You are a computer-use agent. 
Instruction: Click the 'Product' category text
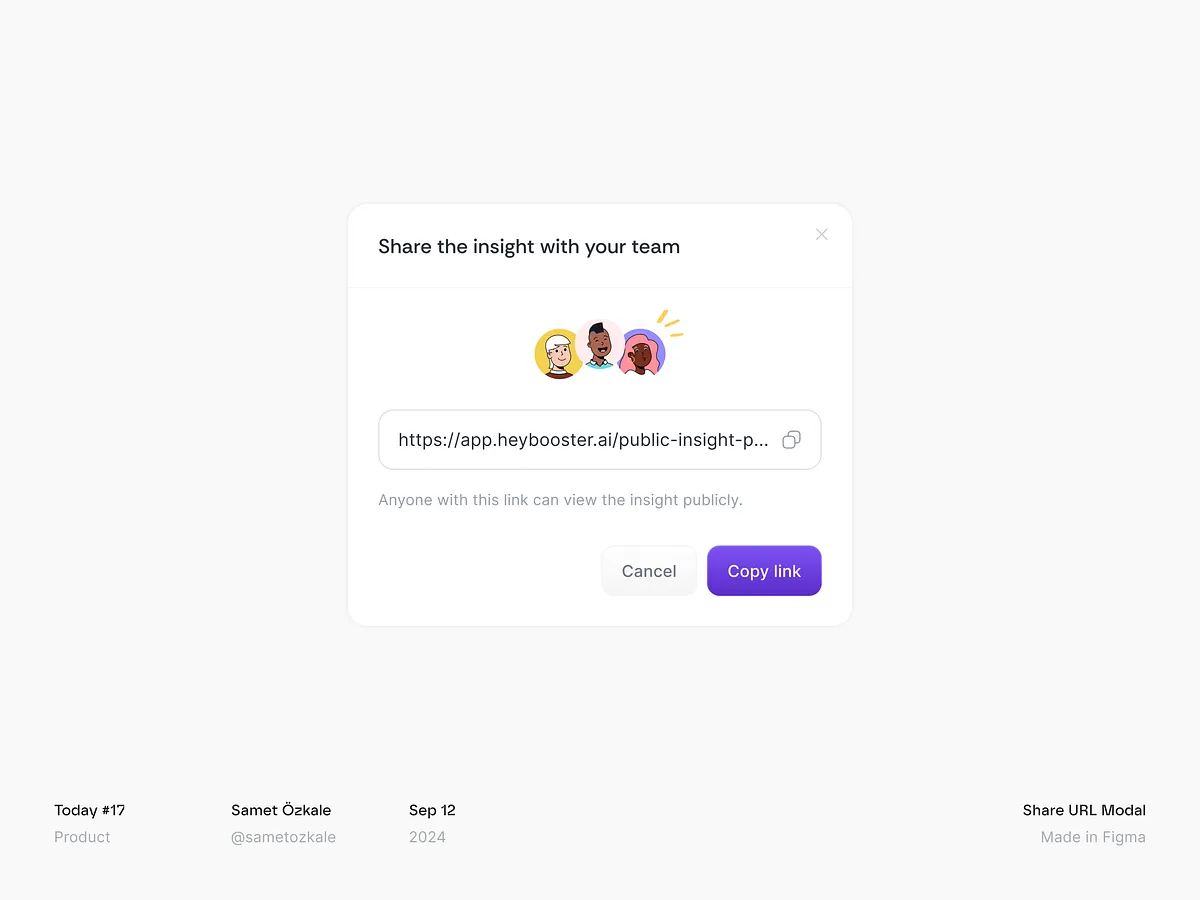tap(82, 837)
